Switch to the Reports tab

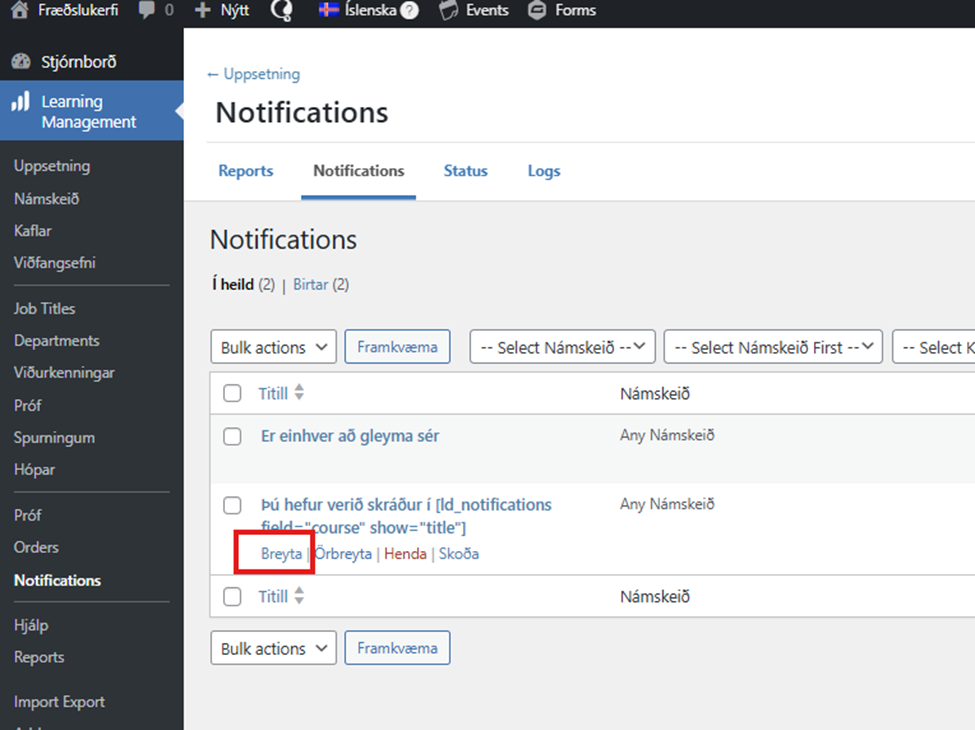click(x=246, y=171)
